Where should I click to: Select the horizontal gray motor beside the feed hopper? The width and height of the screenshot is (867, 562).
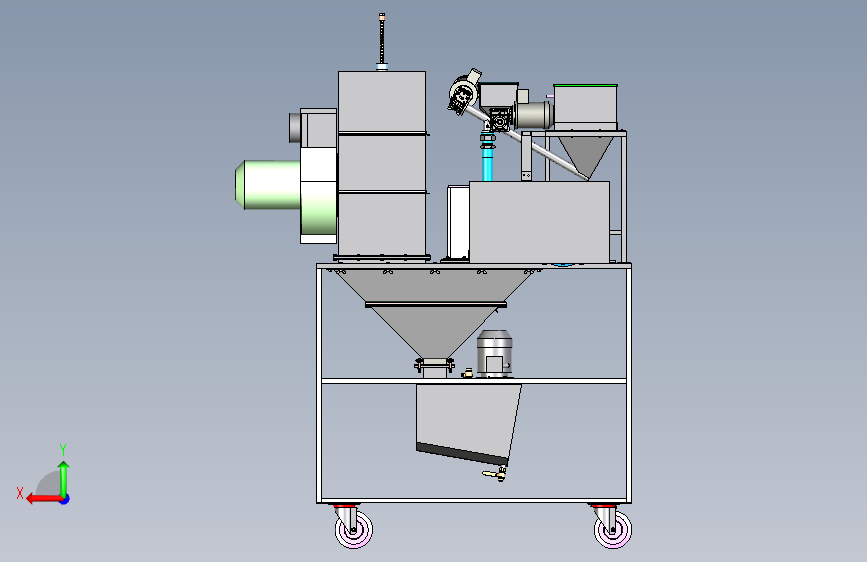point(534,116)
